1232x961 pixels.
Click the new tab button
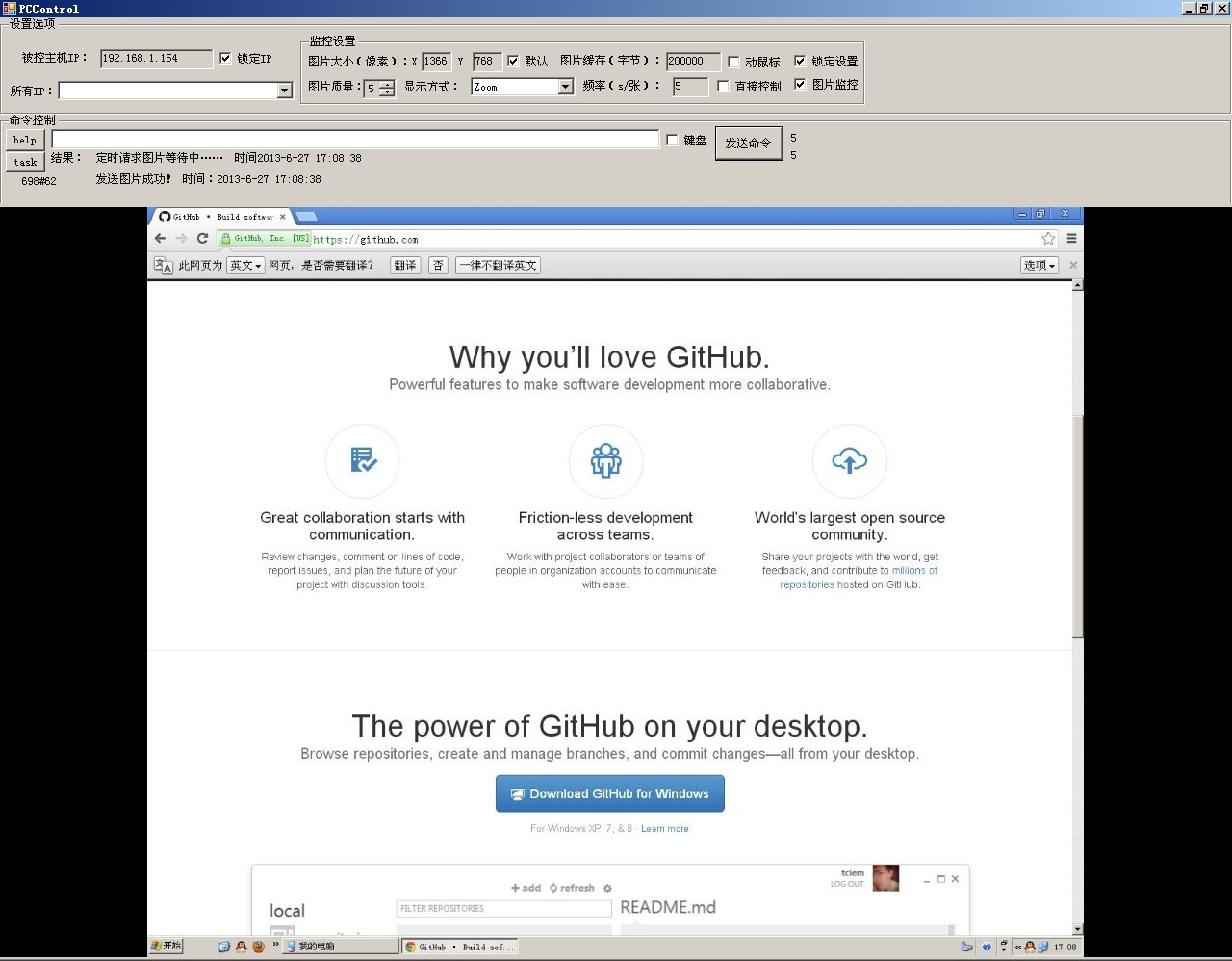click(306, 217)
